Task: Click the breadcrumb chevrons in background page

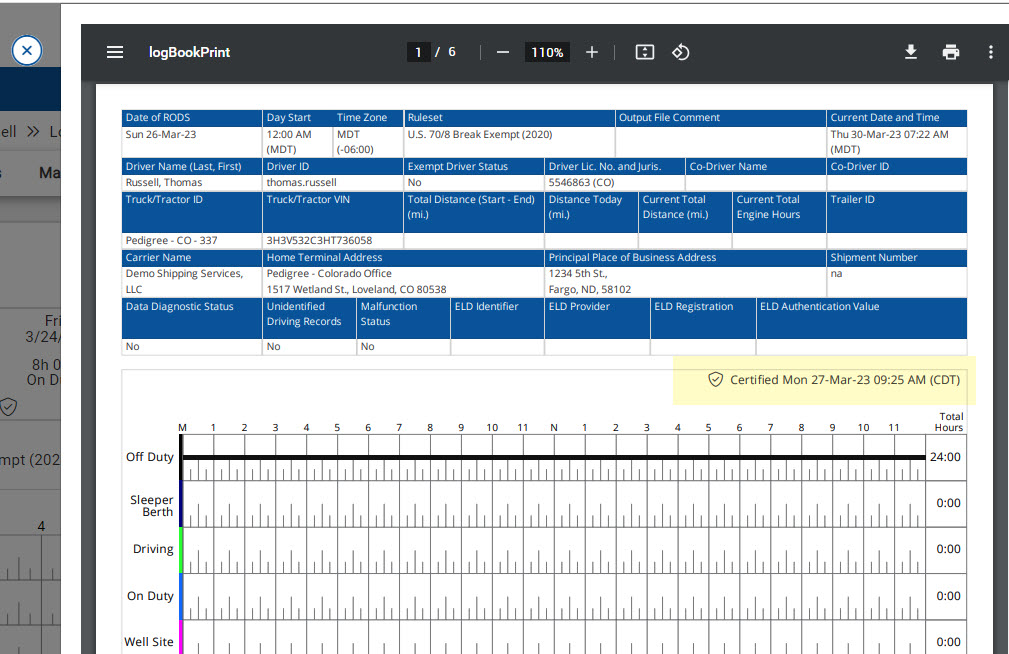Action: pos(33,132)
